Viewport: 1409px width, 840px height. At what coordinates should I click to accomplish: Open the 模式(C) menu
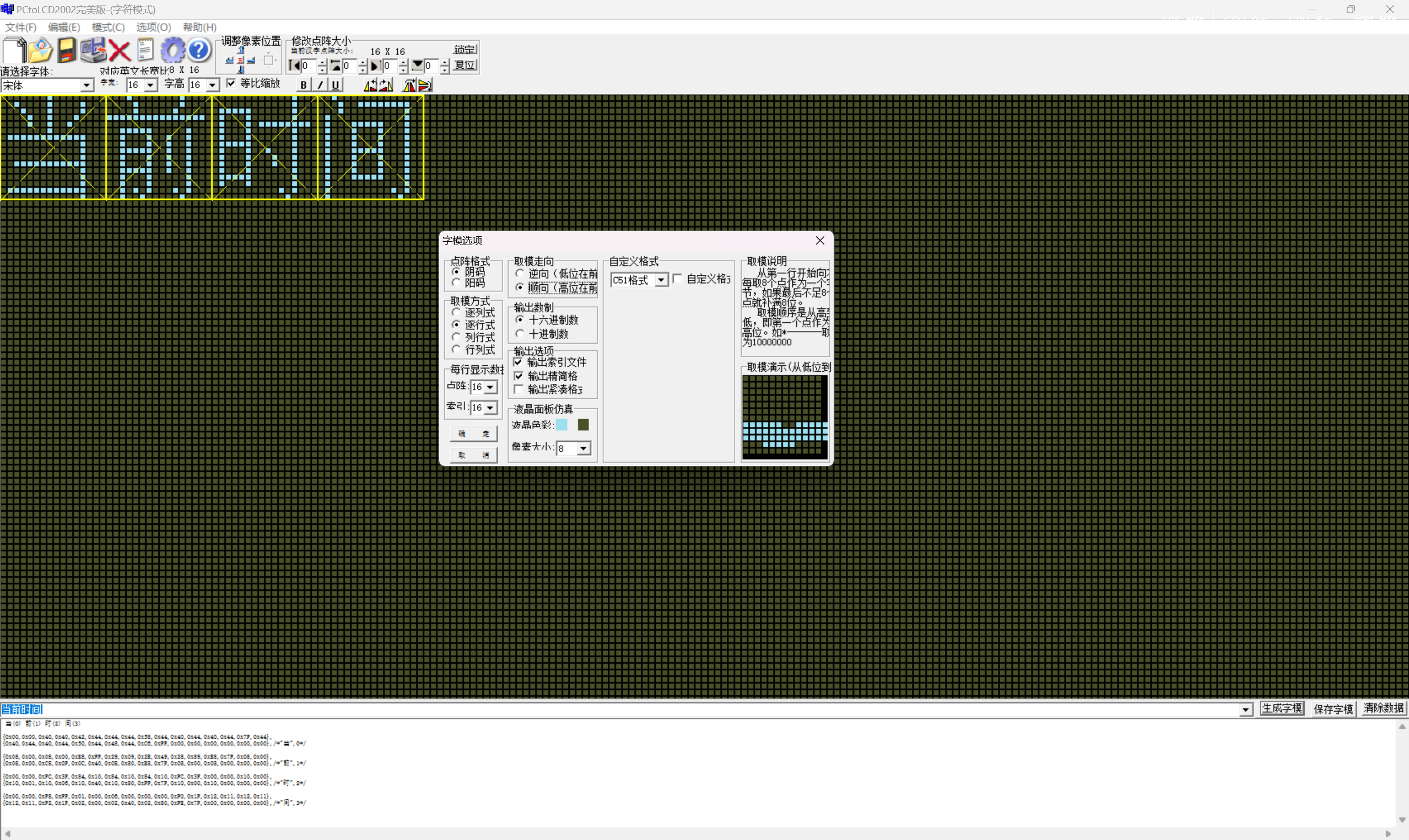click(x=108, y=27)
